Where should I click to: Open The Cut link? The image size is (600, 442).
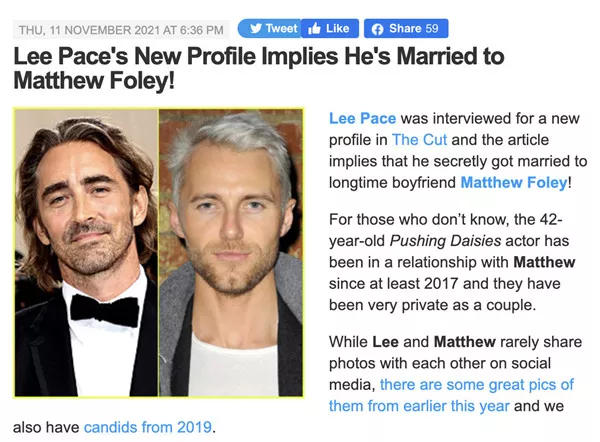(x=419, y=140)
